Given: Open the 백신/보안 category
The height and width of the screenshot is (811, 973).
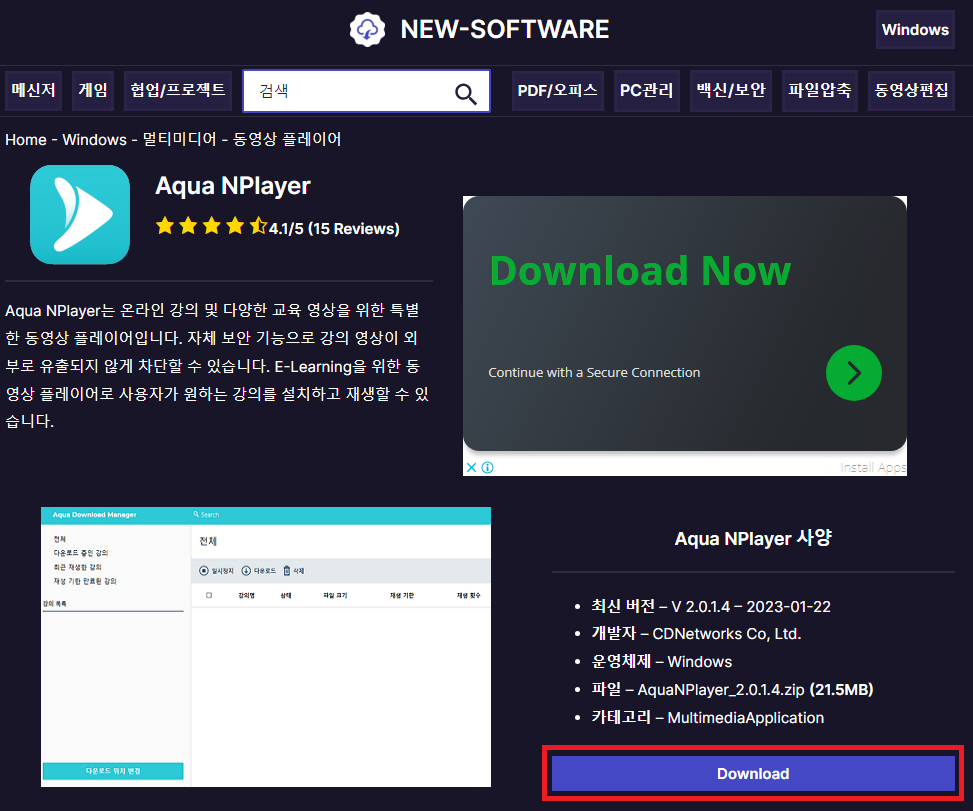Looking at the screenshot, I should pos(731,91).
